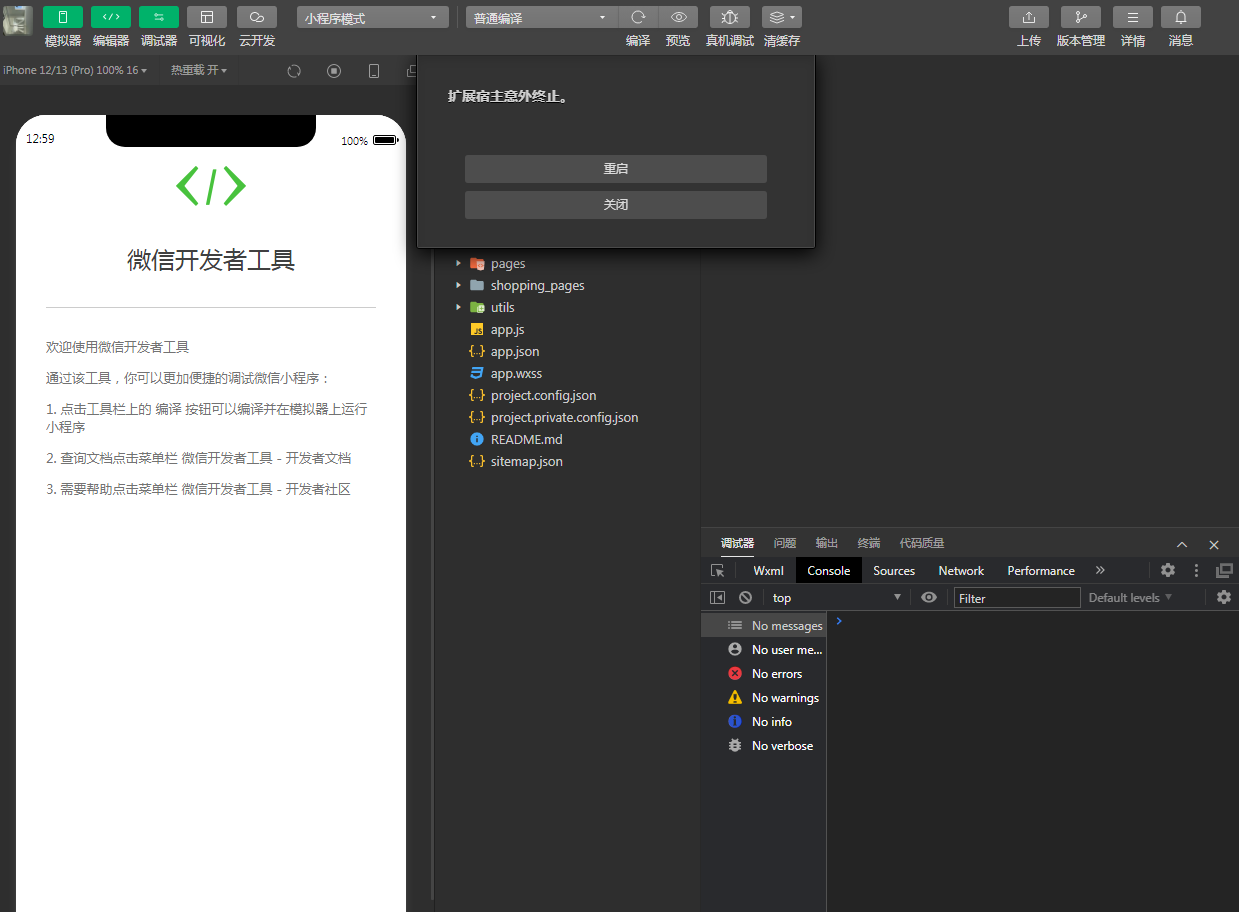The image size is (1239, 912).
Task: Switch to the 终端 tab
Action: click(869, 543)
